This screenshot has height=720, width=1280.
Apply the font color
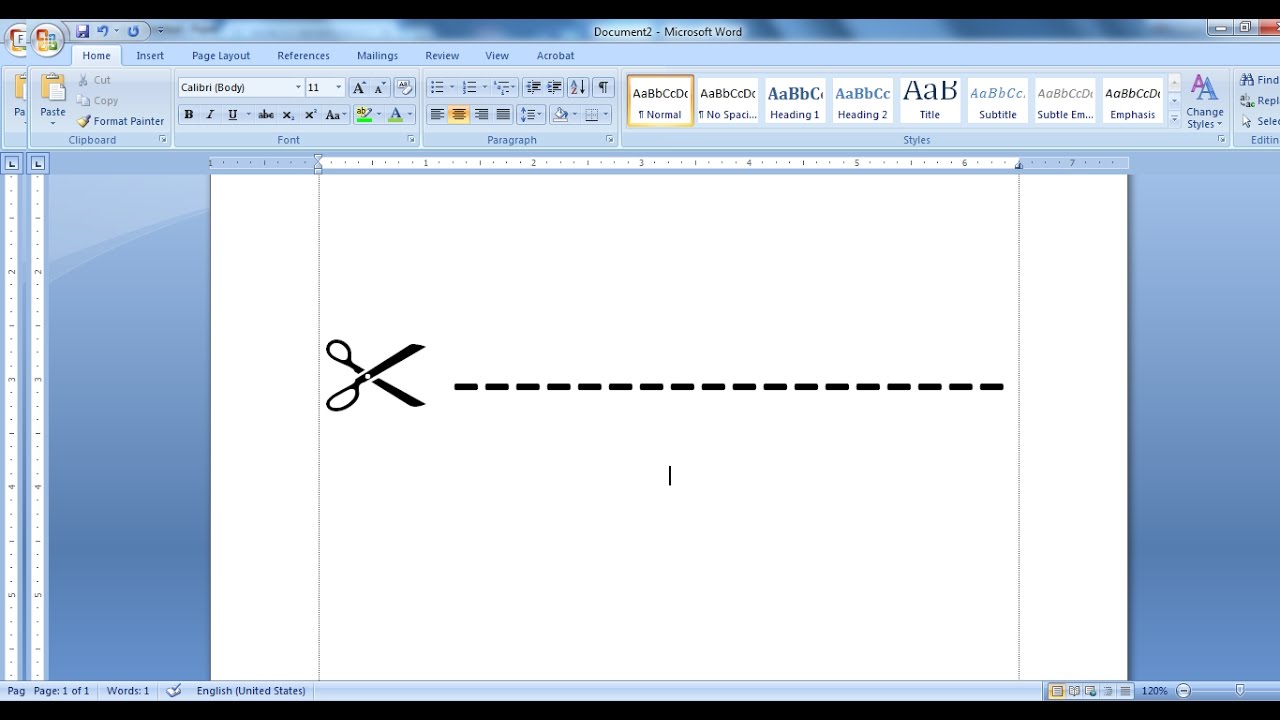click(396, 115)
